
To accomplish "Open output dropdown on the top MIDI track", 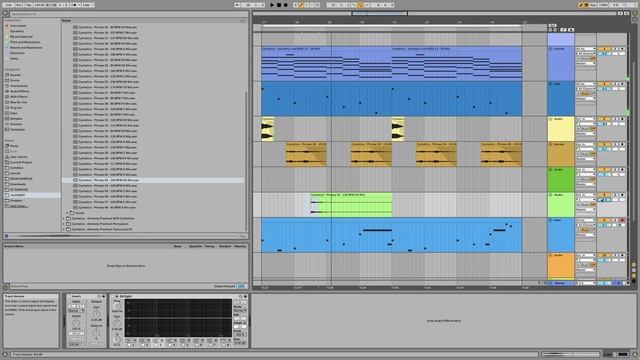I will coord(586,63).
